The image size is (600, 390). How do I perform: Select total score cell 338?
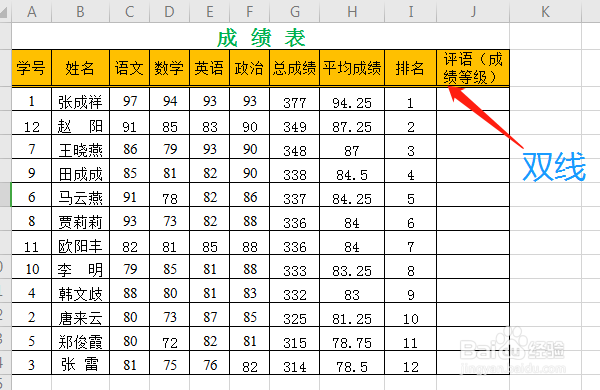295,171
